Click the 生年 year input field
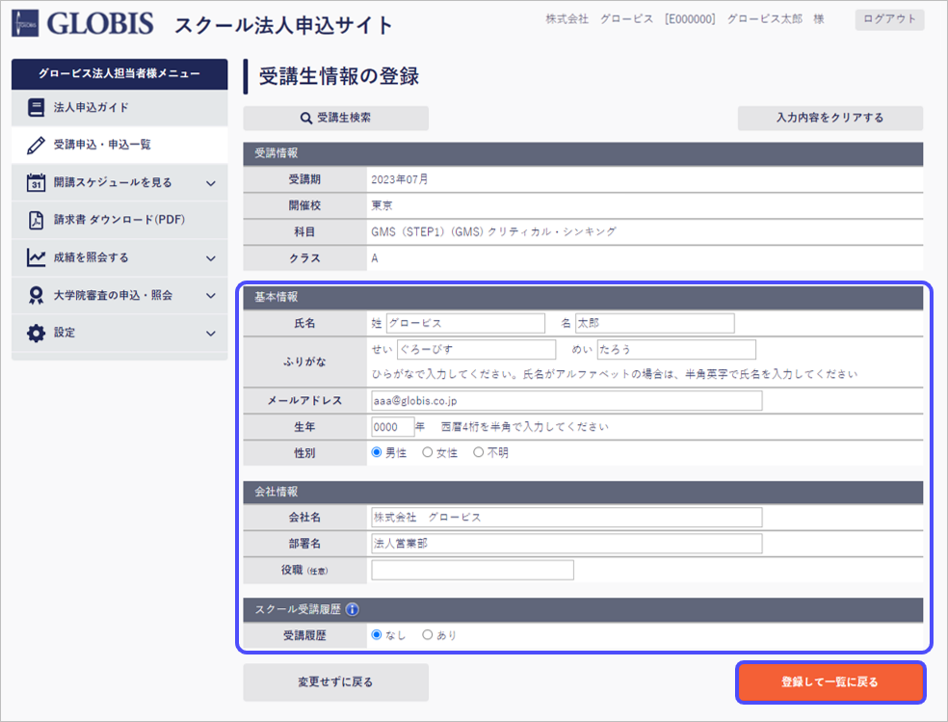 (392, 427)
